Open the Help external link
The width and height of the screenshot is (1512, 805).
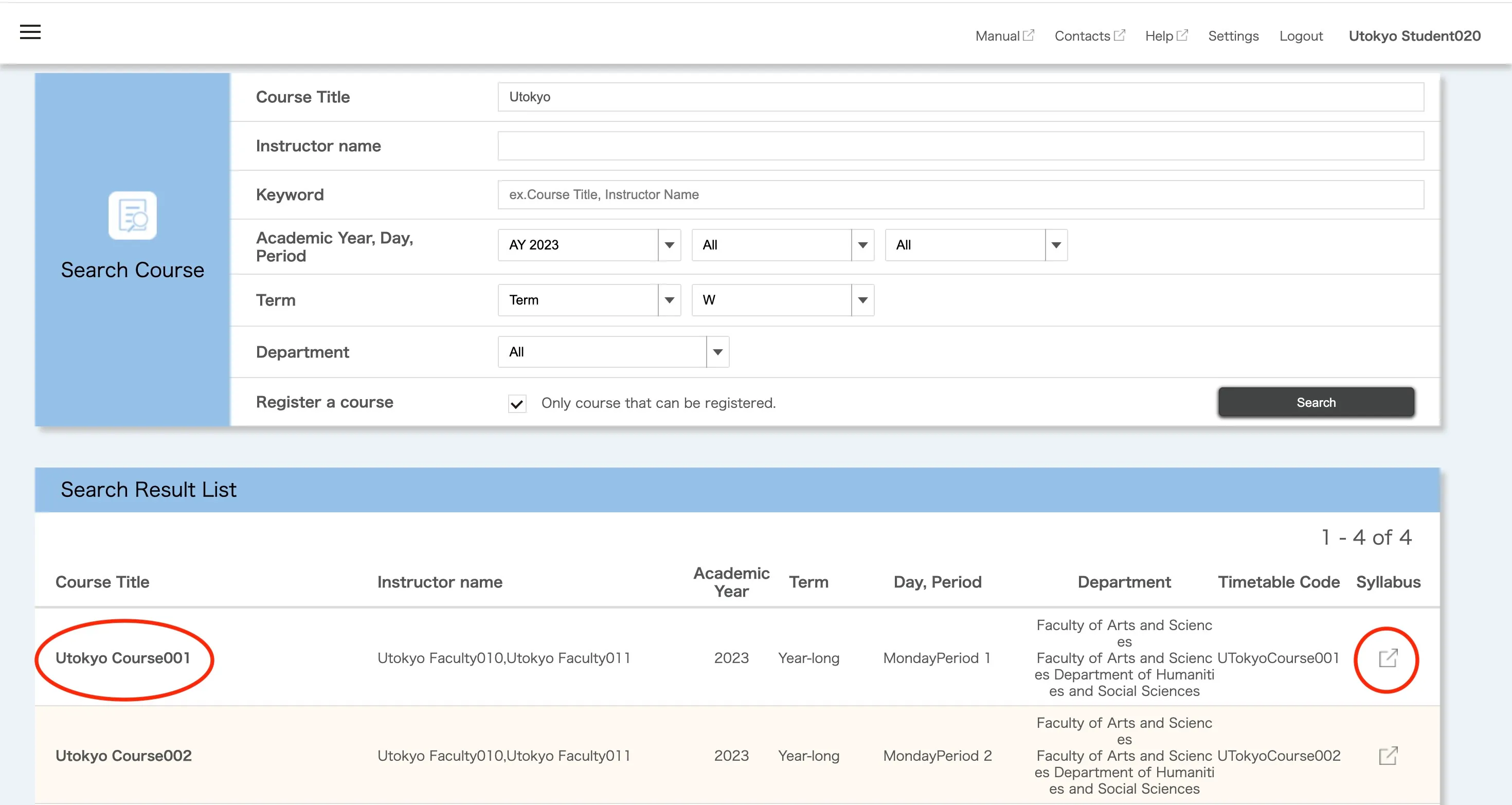[x=1166, y=36]
